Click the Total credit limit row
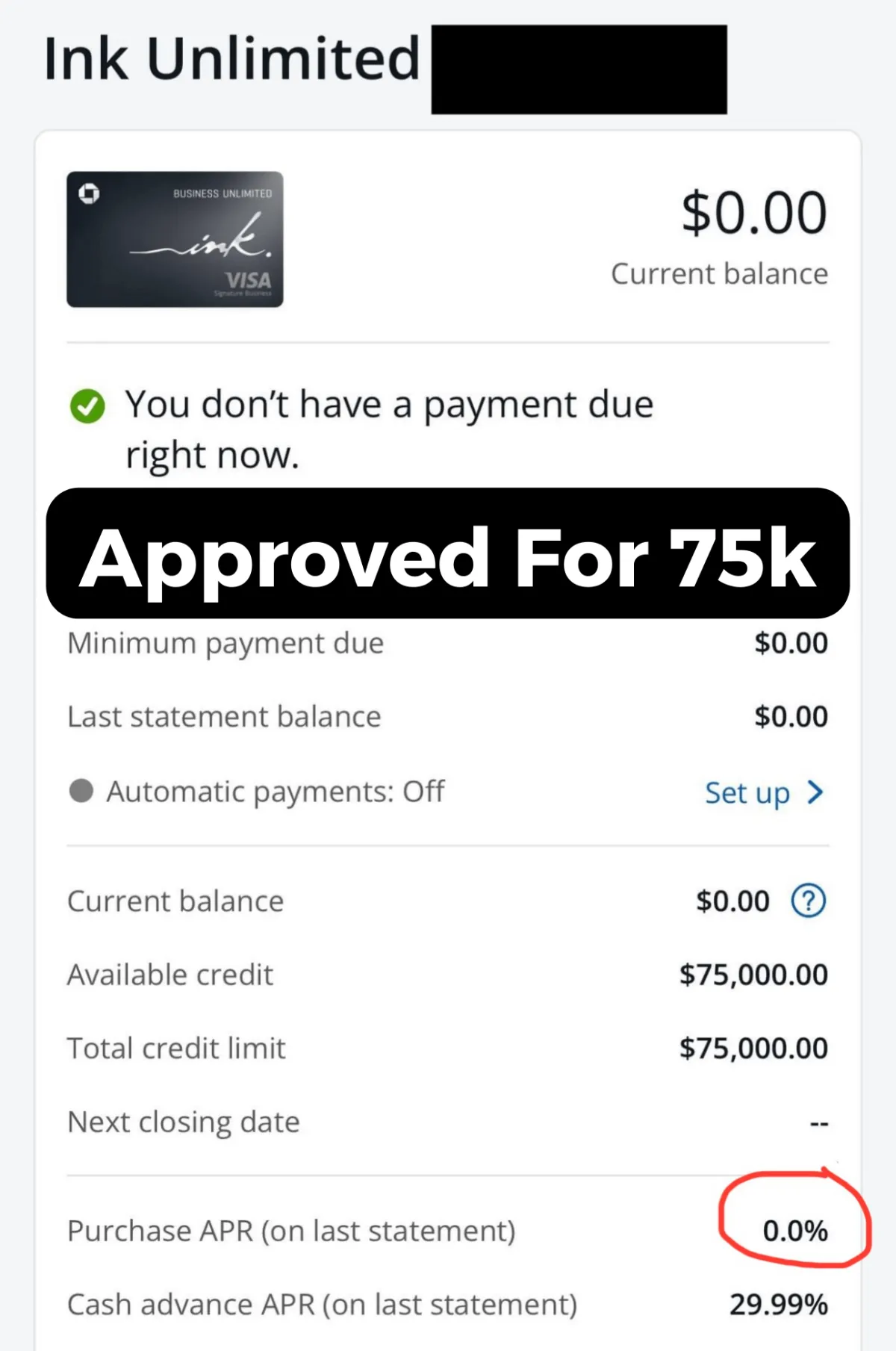This screenshot has width=896, height=1351. pos(448,1049)
